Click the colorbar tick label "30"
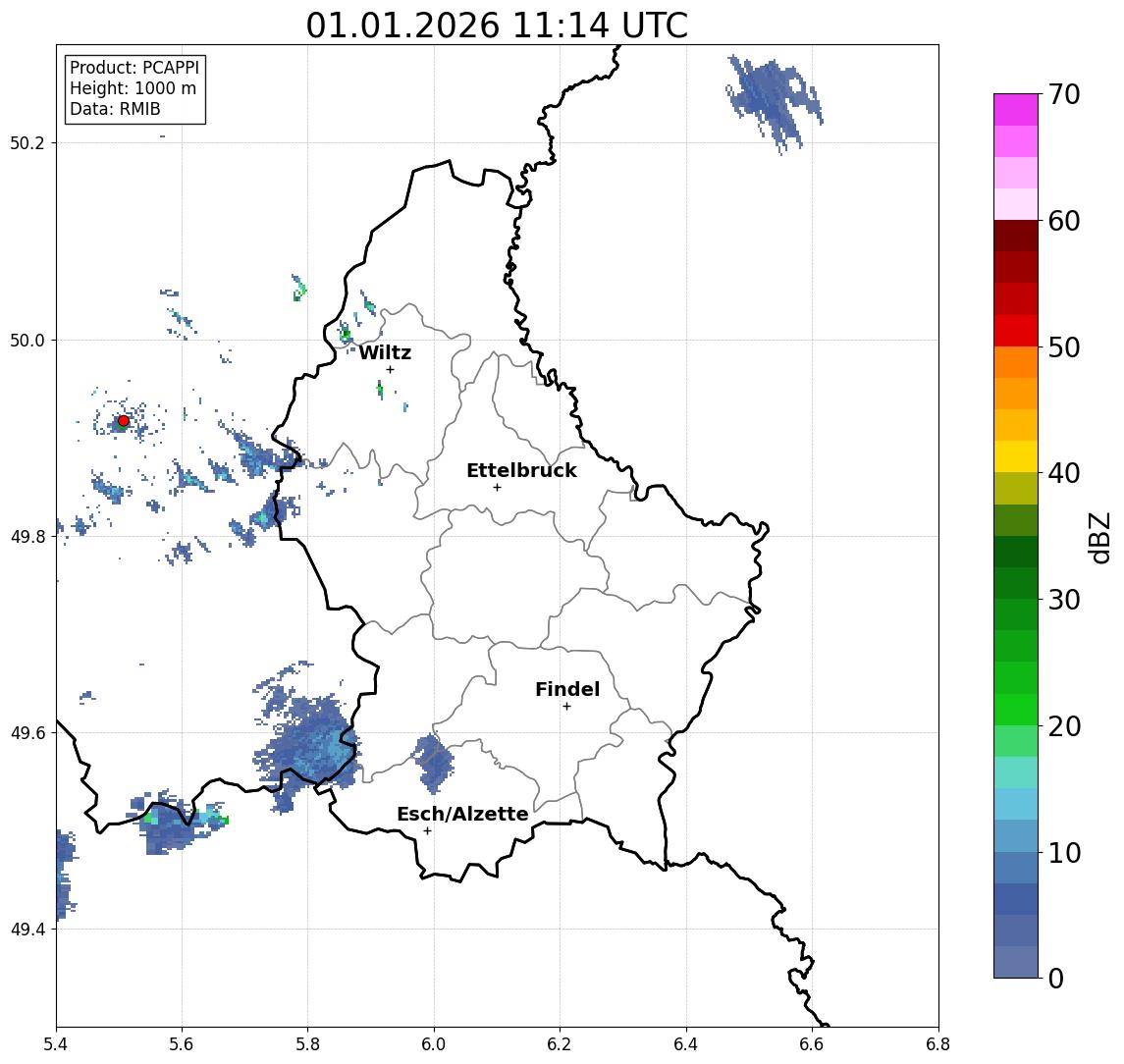 click(x=1064, y=600)
